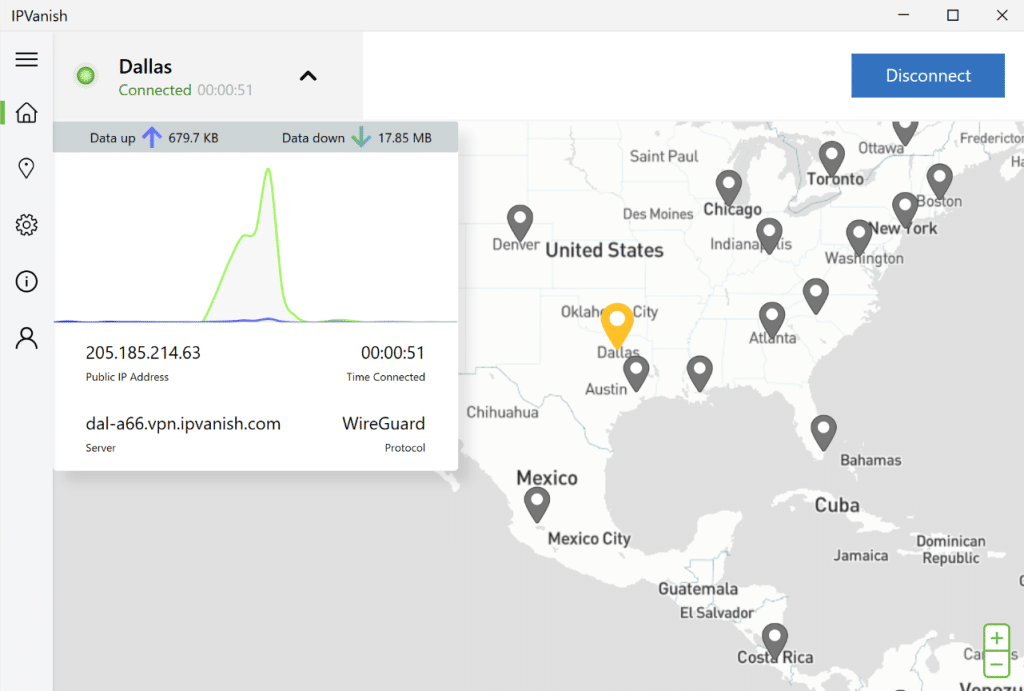Click the United States map label
Viewport: 1024px width, 691px height.
[x=604, y=250]
